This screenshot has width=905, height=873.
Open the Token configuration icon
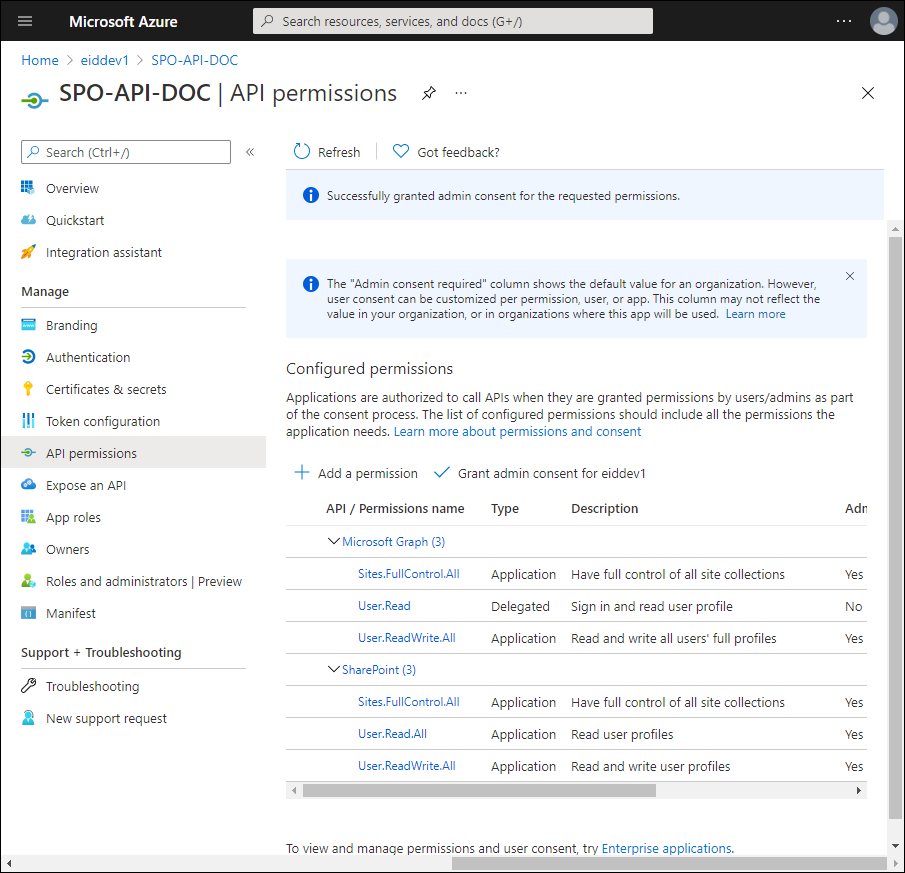coord(28,421)
